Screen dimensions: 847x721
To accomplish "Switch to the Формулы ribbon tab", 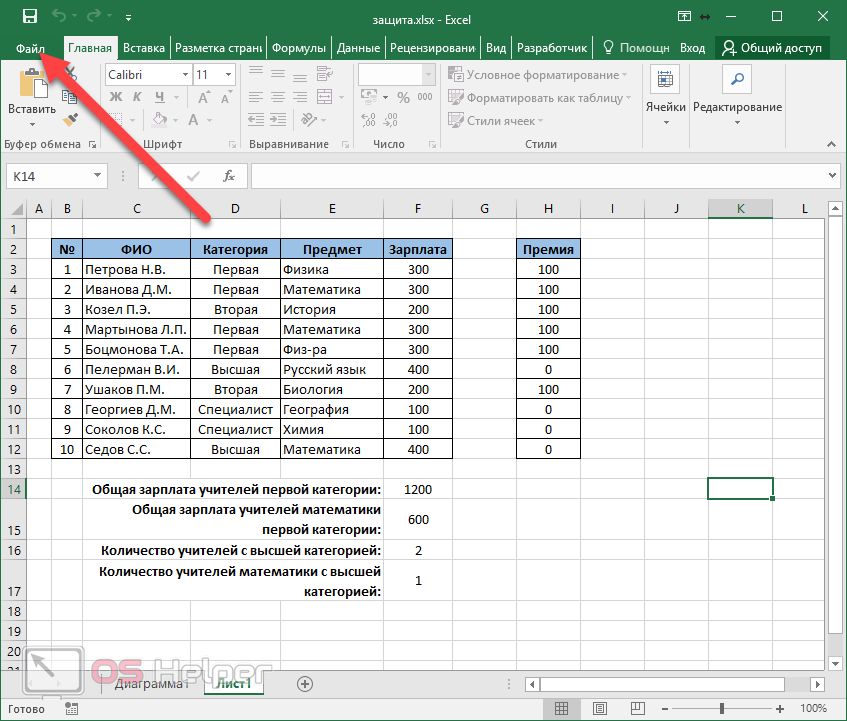I will [298, 47].
